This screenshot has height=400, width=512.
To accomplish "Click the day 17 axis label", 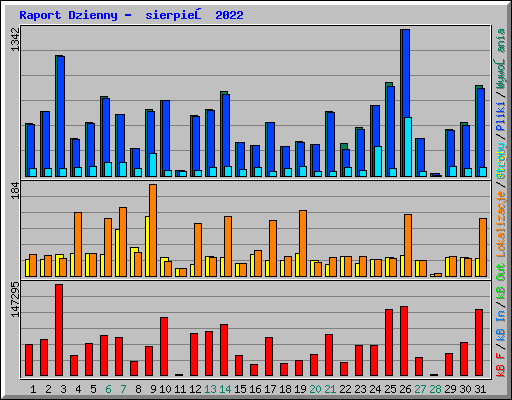I will 270,389.
